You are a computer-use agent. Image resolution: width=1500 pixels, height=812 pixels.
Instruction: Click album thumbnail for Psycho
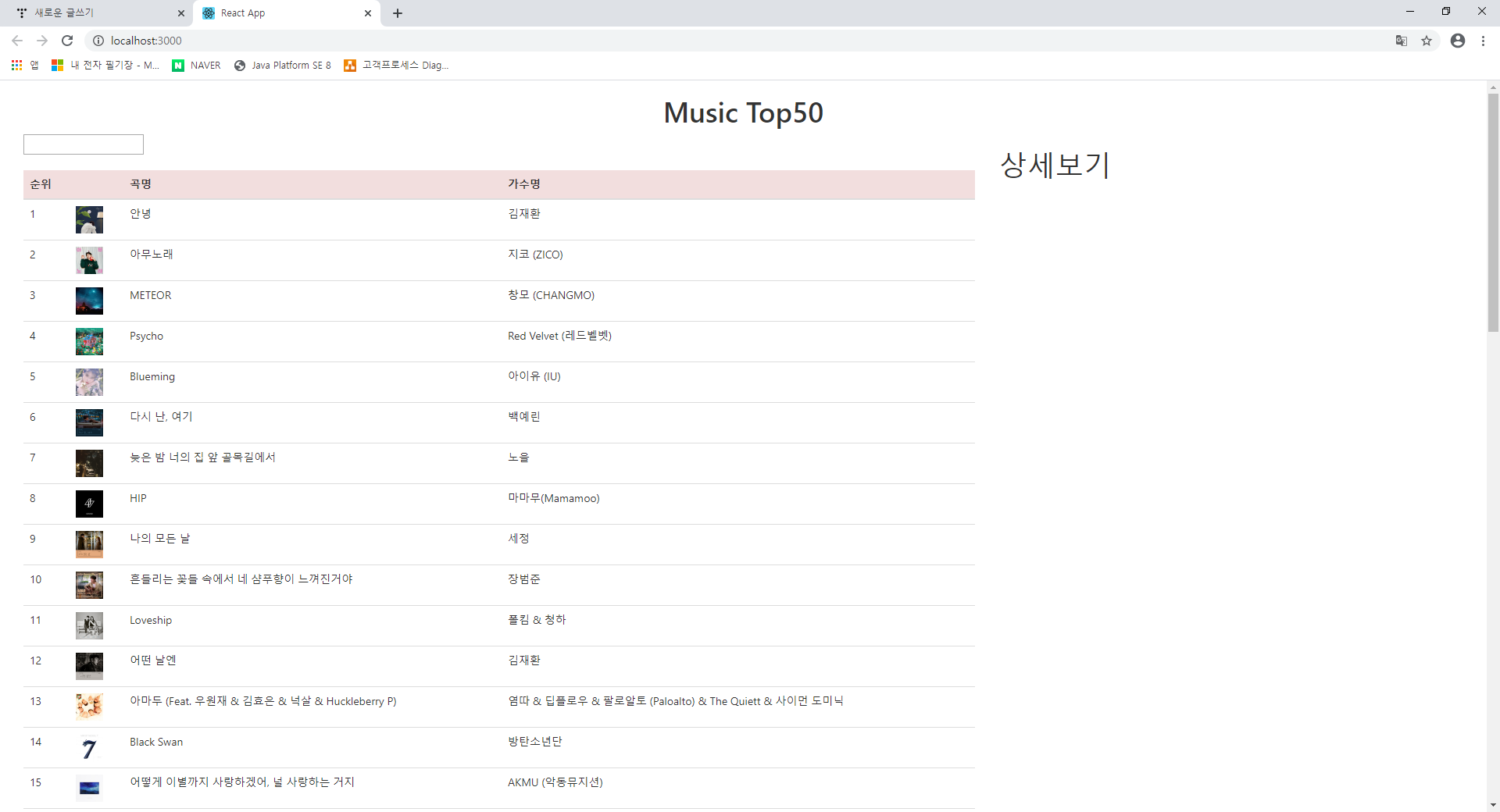(89, 342)
